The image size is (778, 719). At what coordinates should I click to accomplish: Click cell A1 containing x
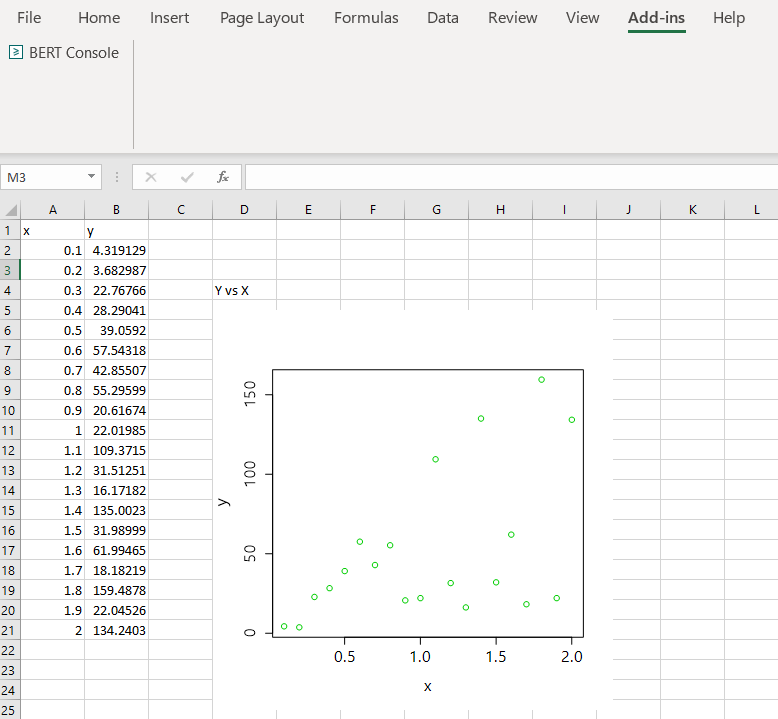(53, 230)
